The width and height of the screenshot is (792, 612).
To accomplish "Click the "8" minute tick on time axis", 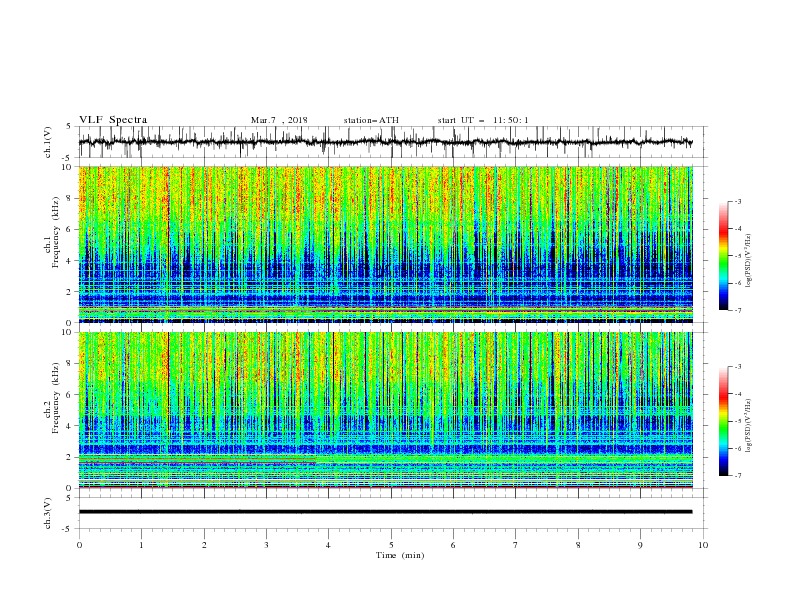I will [578, 545].
